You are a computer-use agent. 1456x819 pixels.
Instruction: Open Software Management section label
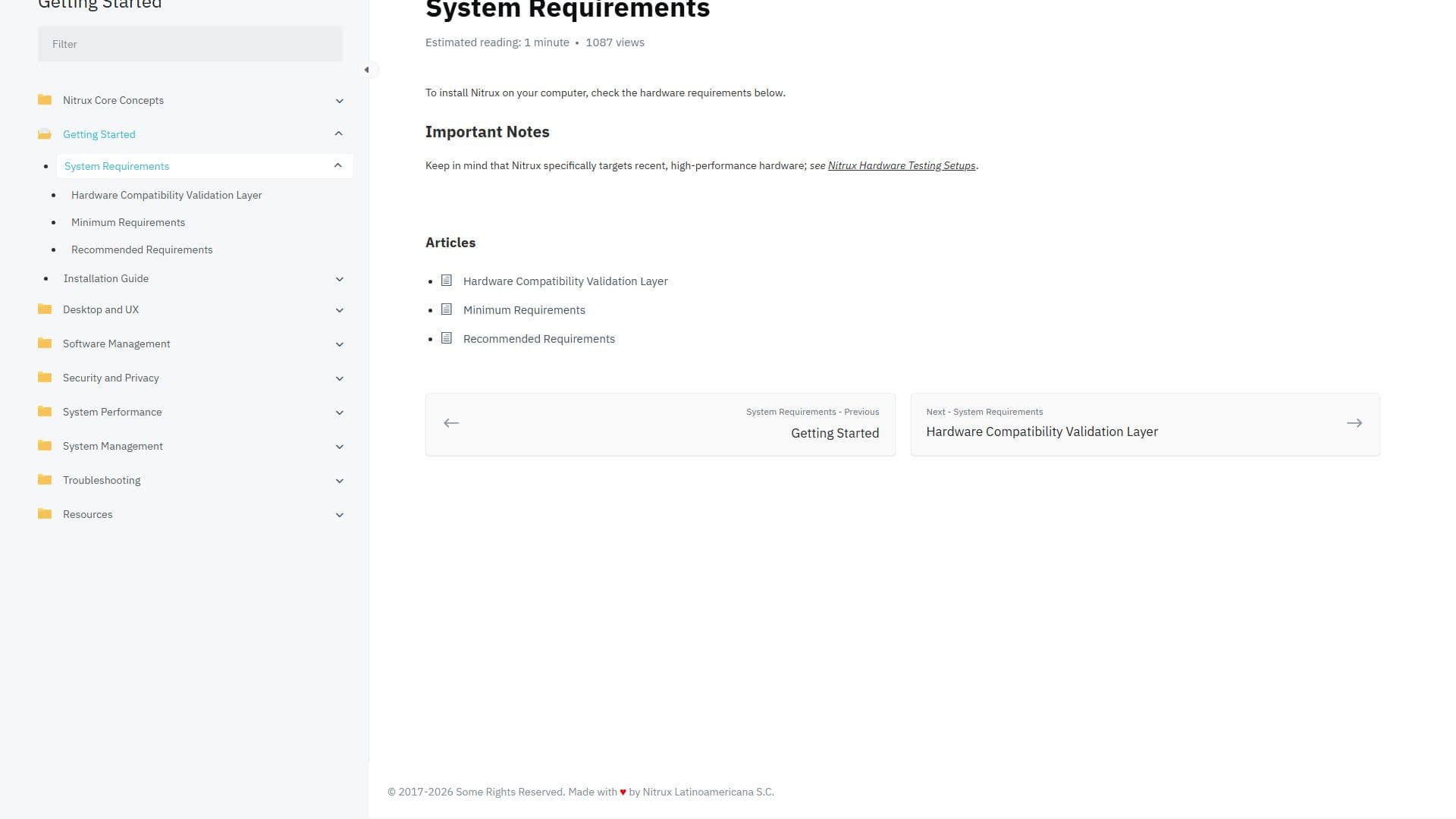pyautogui.click(x=117, y=344)
